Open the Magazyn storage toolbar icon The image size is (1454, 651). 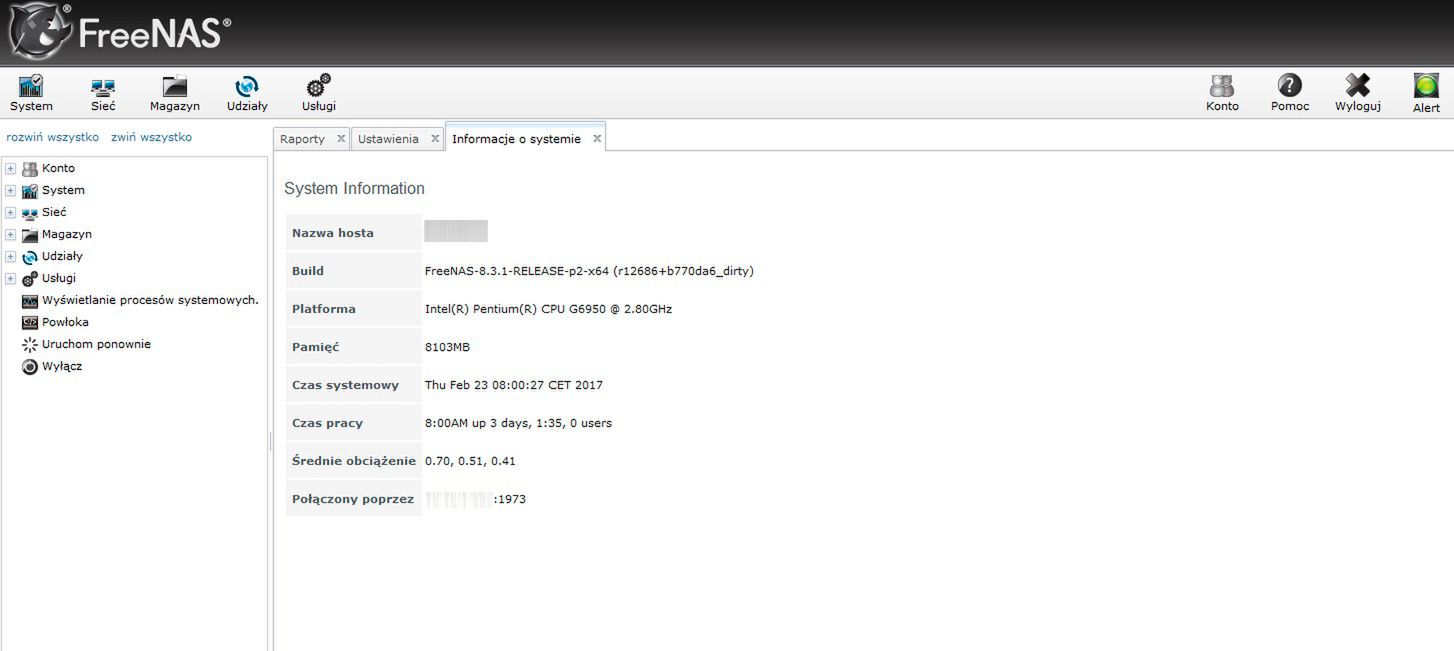click(175, 87)
